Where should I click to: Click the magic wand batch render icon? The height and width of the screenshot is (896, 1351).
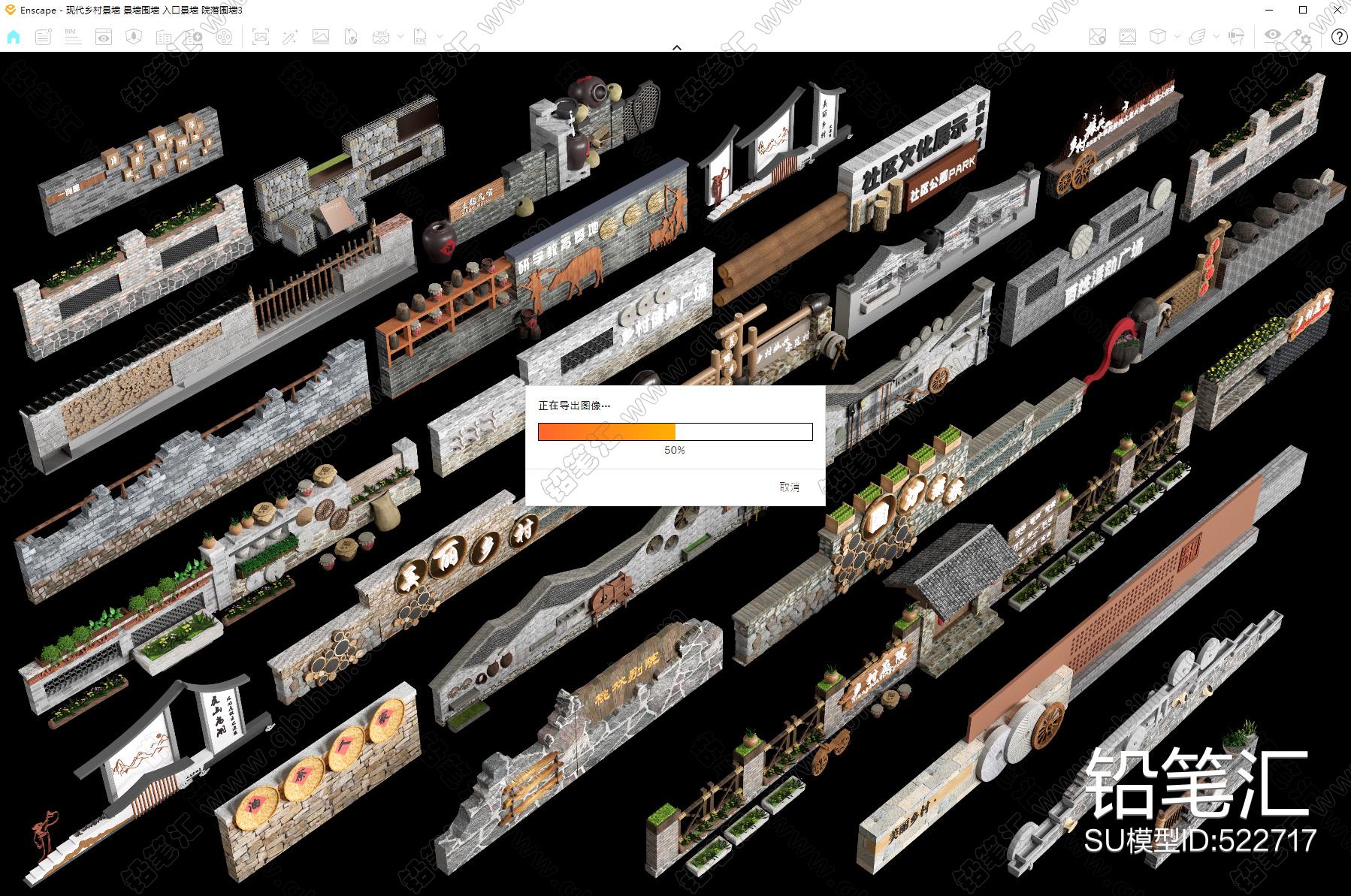pyautogui.click(x=290, y=37)
